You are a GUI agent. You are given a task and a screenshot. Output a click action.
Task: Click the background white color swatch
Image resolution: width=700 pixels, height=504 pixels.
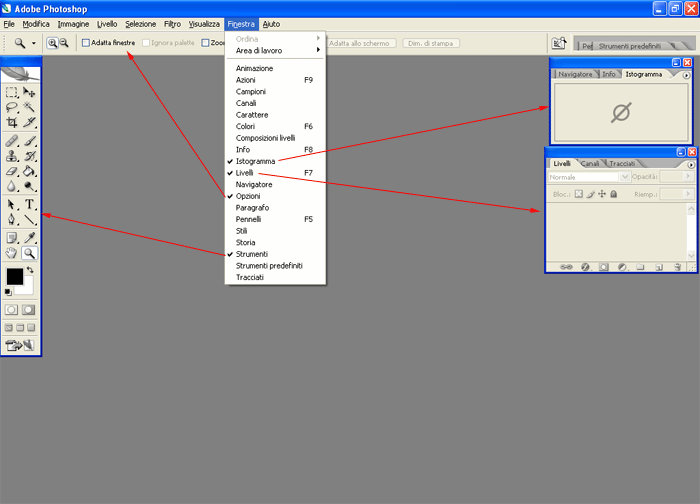point(27,288)
